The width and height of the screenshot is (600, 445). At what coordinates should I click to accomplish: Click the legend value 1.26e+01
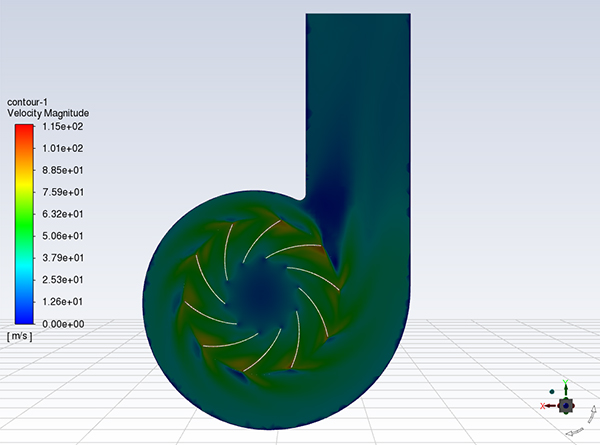[x=63, y=302]
